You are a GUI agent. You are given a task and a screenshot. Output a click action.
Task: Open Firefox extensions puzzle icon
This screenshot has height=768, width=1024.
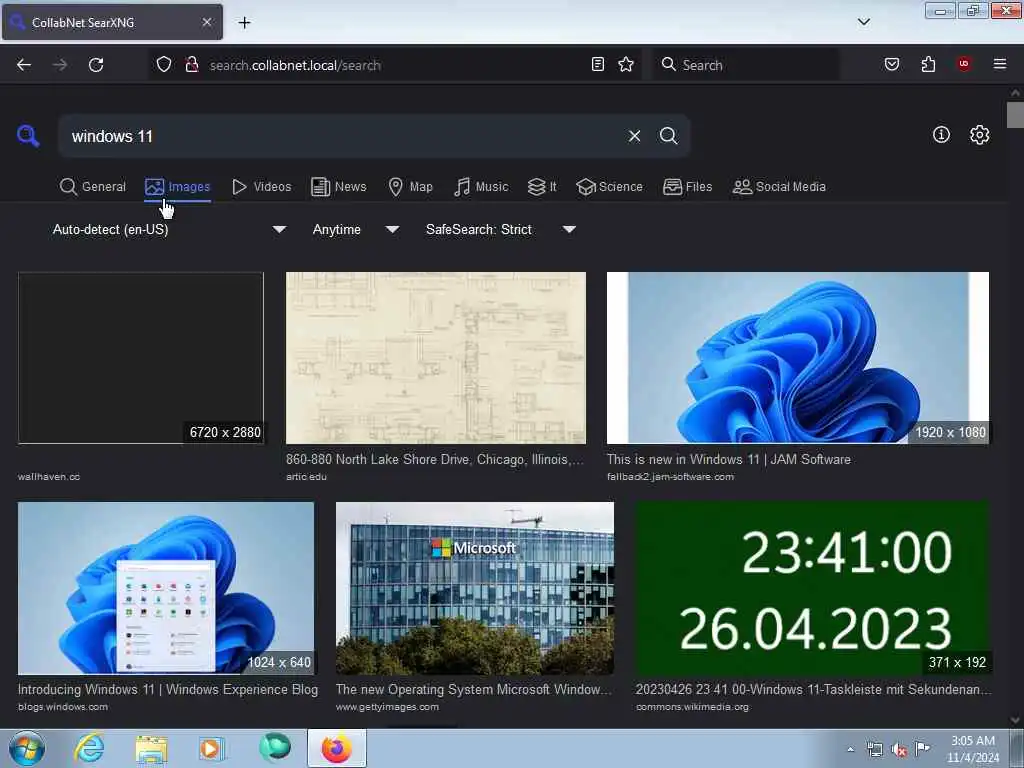coord(928,64)
